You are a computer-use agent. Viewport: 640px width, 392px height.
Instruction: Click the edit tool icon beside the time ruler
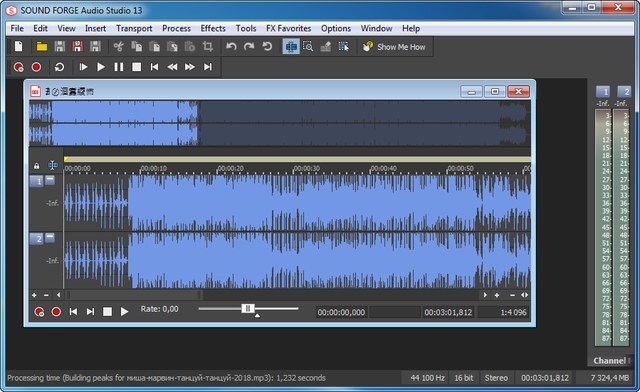(x=53, y=165)
